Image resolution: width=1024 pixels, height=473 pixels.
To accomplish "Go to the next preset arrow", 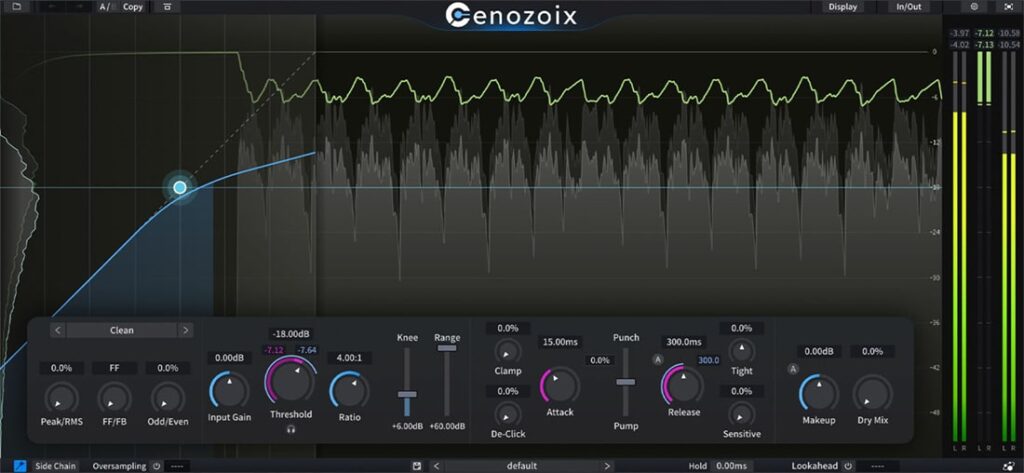I will pyautogui.click(x=607, y=466).
